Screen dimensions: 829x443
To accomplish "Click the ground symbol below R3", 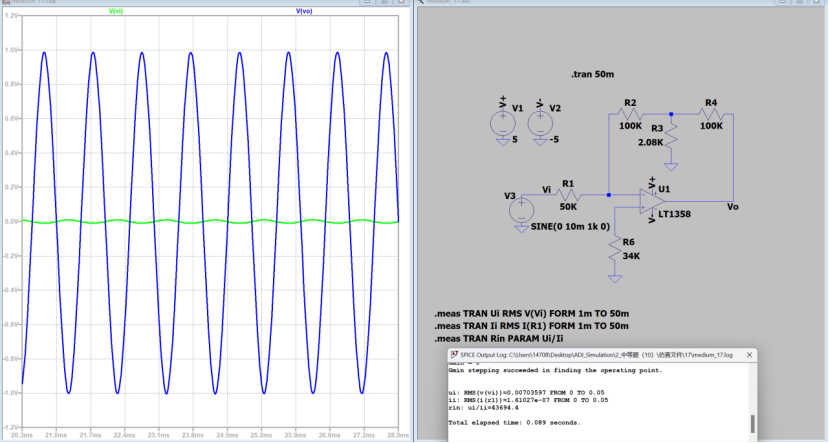I will tap(671, 167).
